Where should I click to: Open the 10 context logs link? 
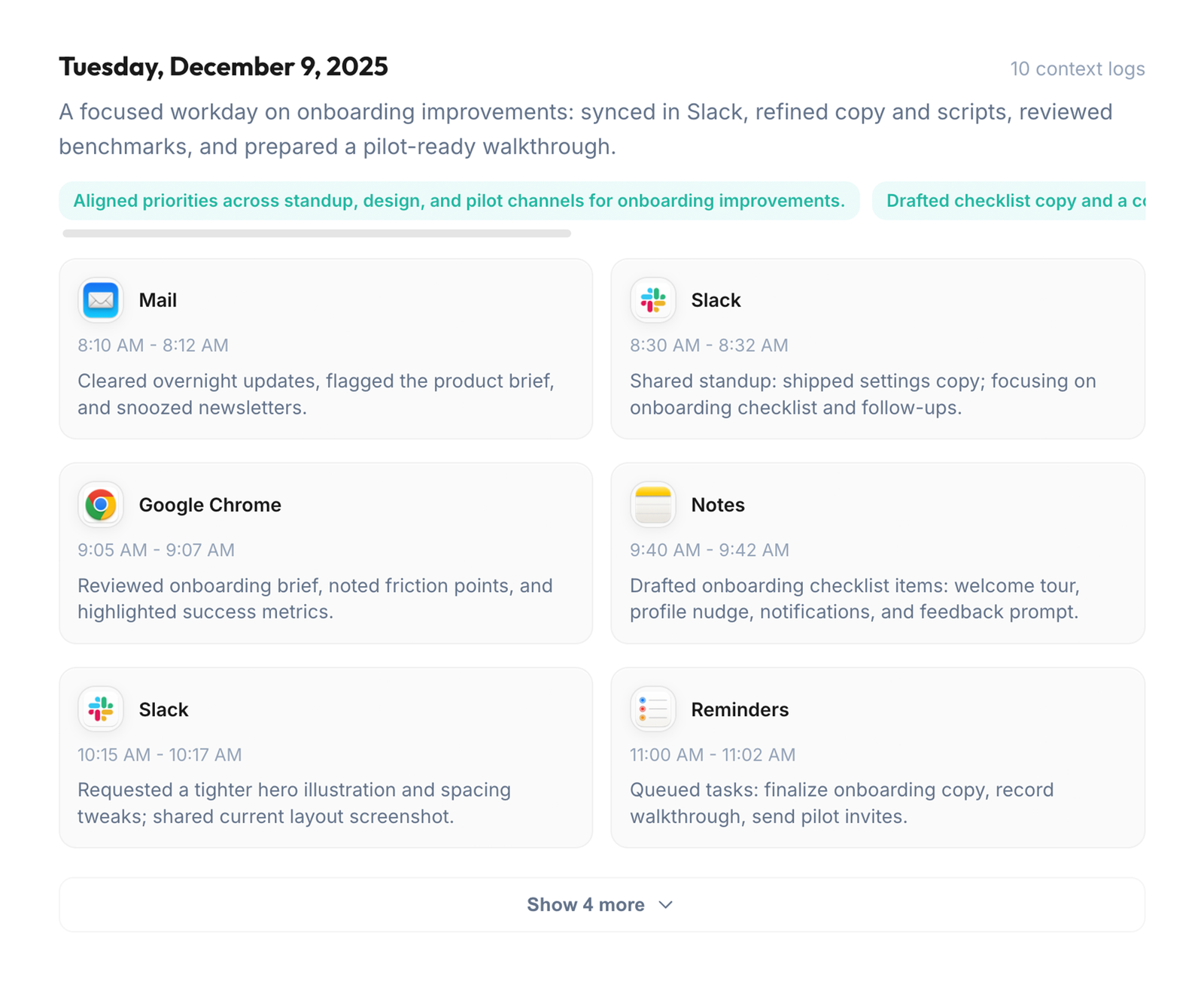[1077, 69]
